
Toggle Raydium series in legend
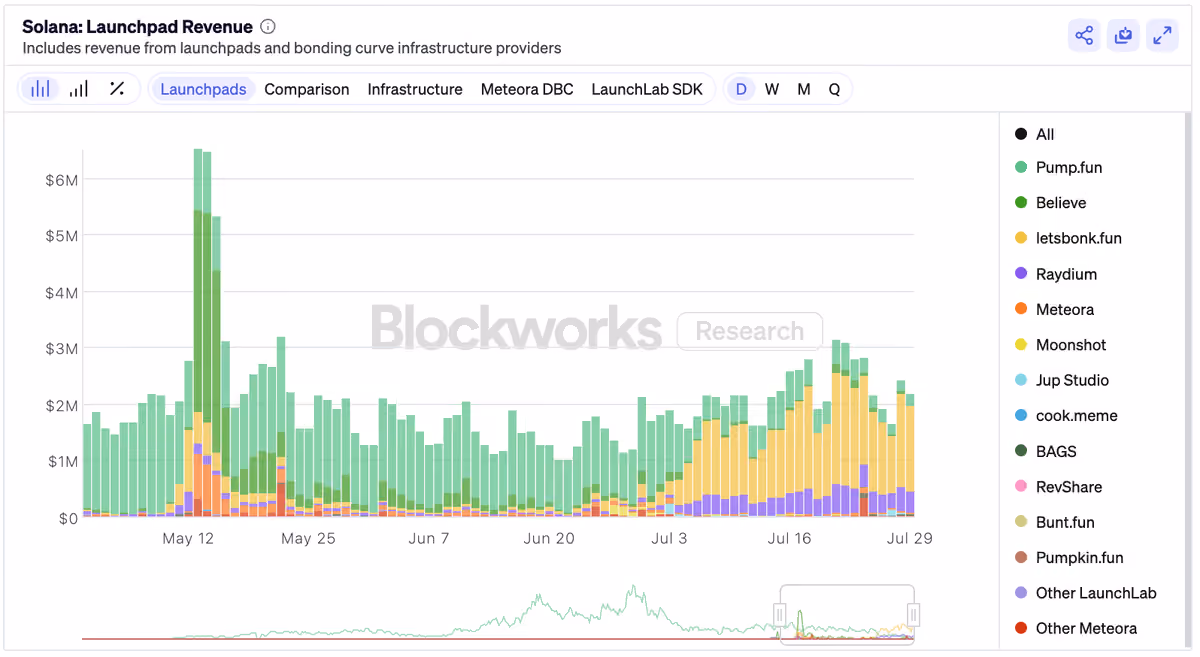(x=1056, y=274)
